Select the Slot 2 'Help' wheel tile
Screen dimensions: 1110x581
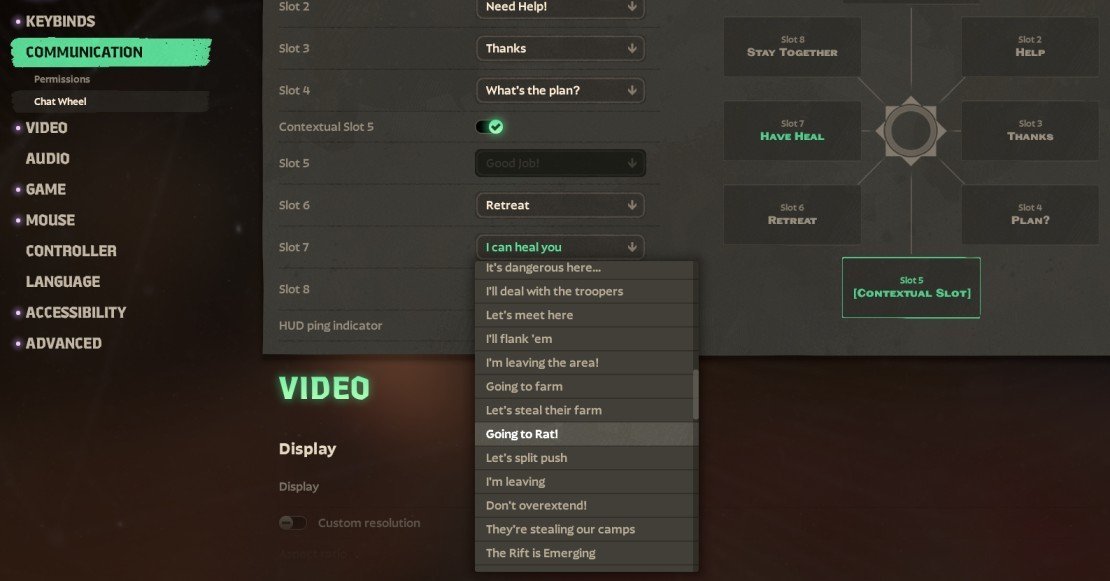(1029, 47)
